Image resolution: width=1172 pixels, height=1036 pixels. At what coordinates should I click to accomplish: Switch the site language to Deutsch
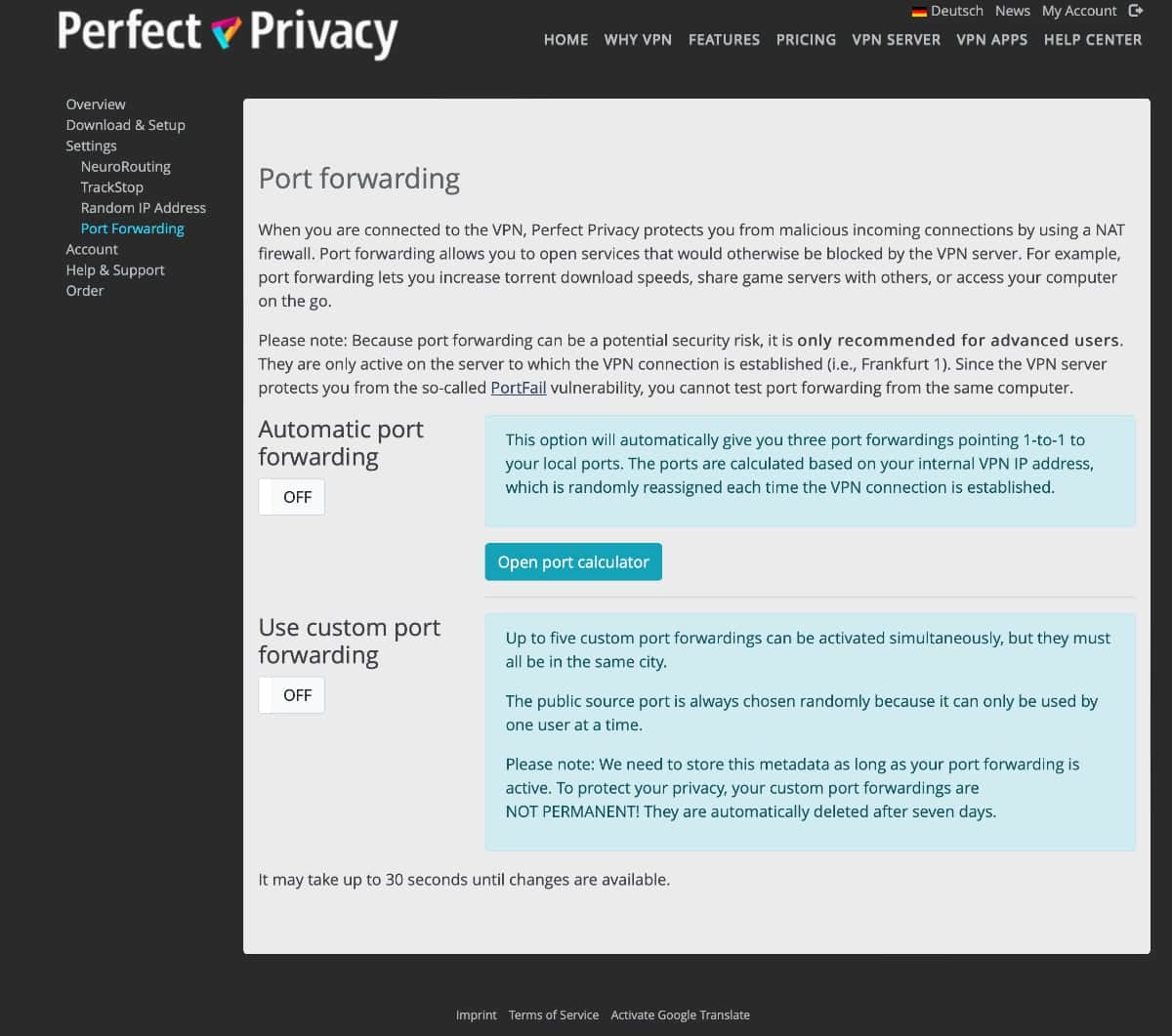click(958, 11)
